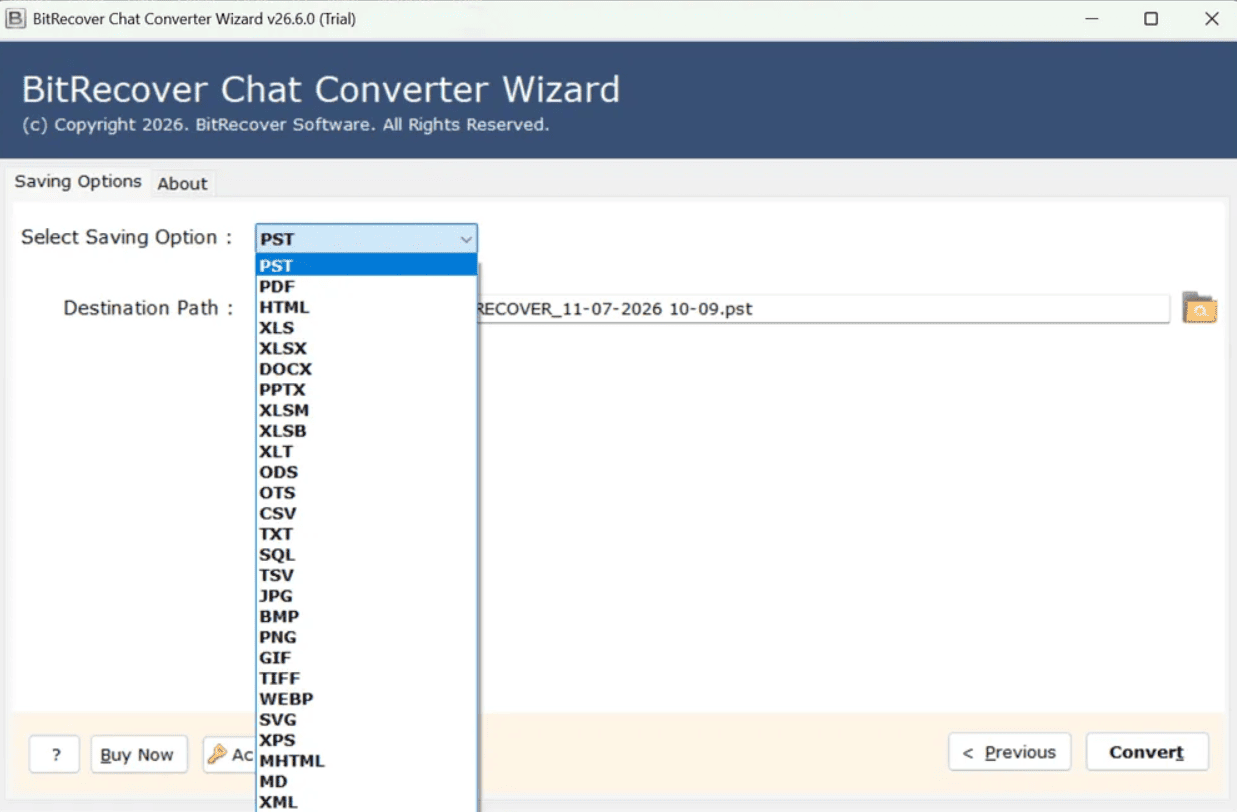The height and width of the screenshot is (812, 1237).
Task: Pick XPS from the format list
Action: pyautogui.click(x=366, y=741)
